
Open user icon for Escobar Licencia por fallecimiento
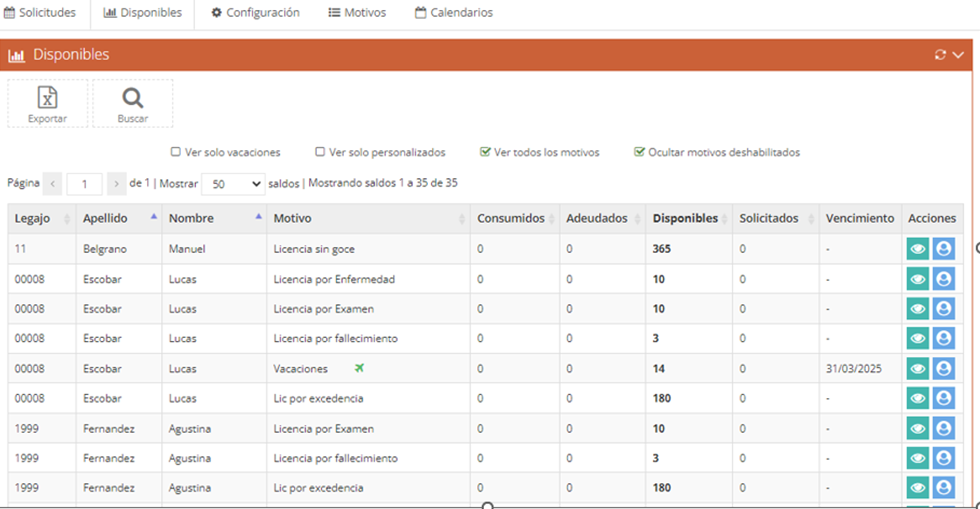tap(944, 338)
